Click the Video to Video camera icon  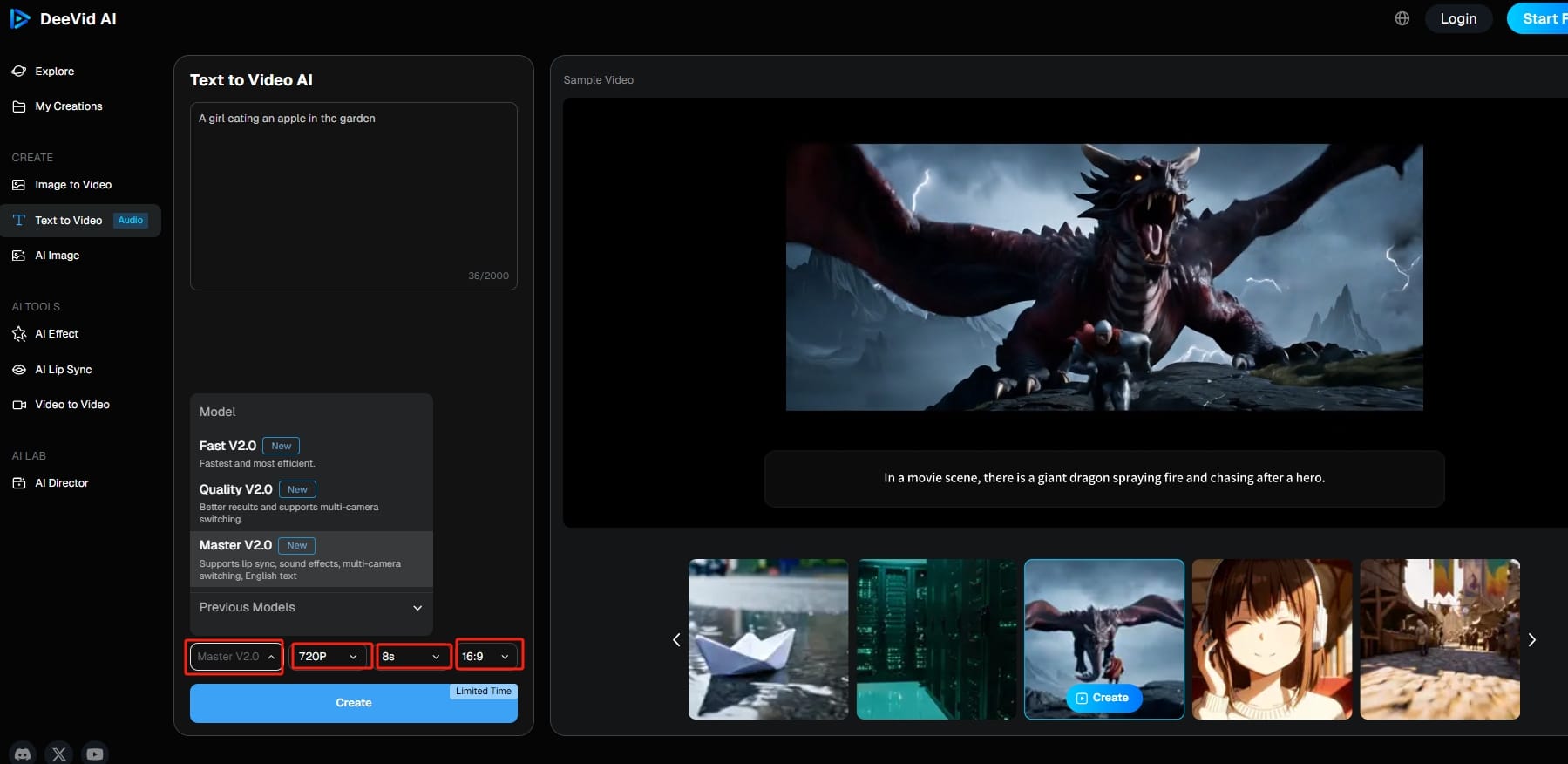[19, 405]
